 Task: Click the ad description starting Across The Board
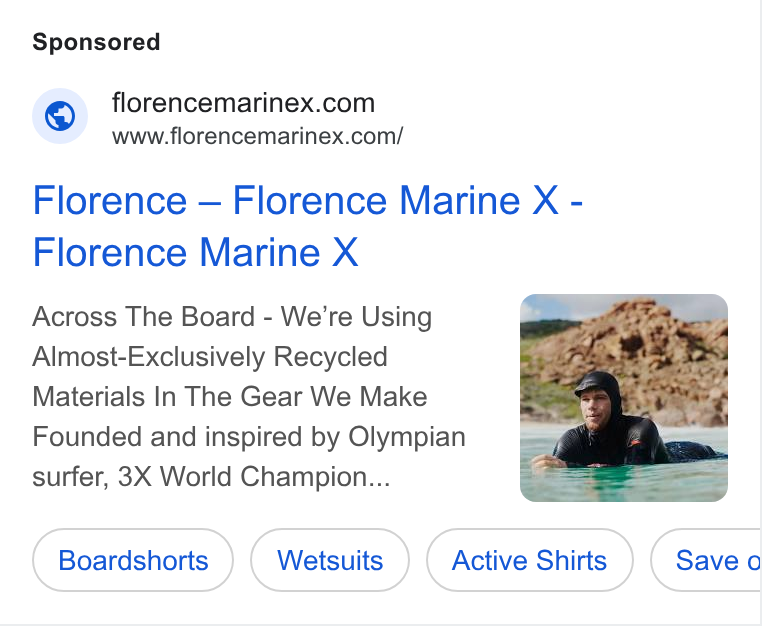click(249, 397)
